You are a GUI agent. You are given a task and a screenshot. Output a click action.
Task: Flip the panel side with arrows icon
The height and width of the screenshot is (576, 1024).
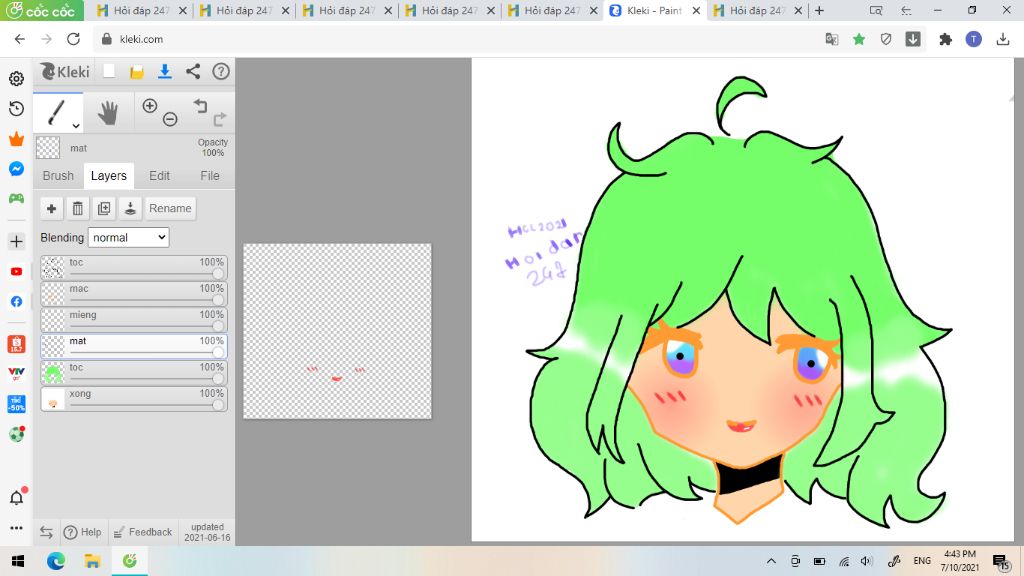46,532
